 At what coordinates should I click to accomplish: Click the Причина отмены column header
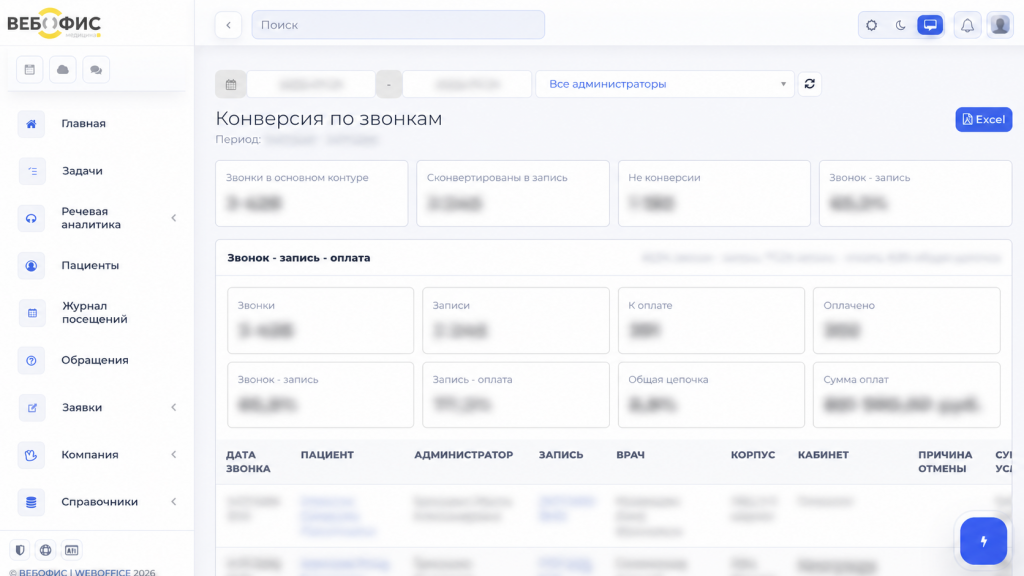tap(945, 462)
